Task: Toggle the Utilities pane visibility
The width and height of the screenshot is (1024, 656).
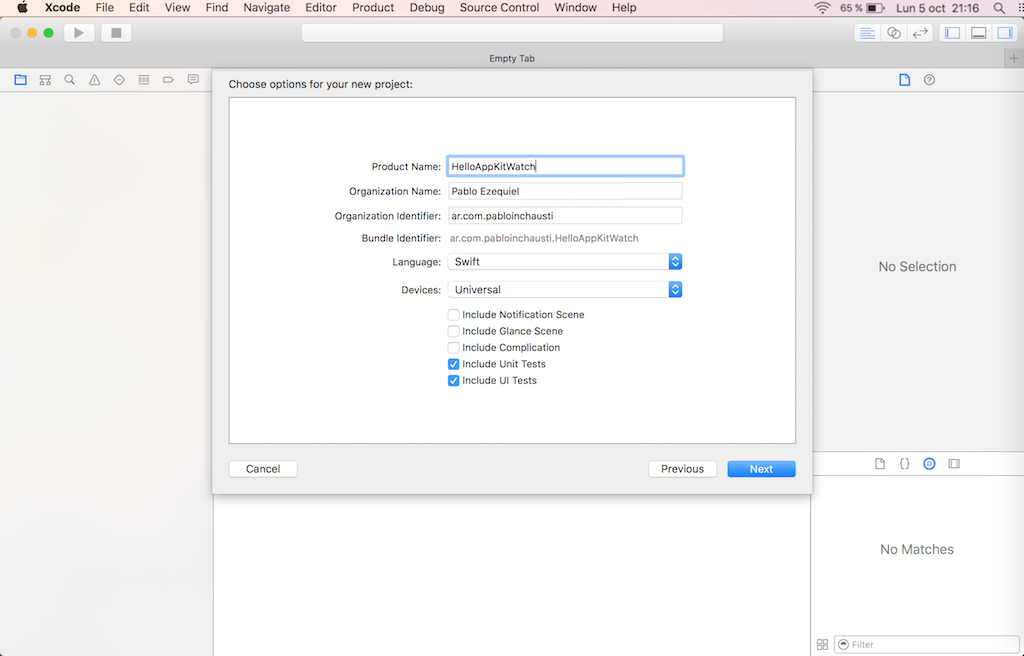Action: 1004,33
